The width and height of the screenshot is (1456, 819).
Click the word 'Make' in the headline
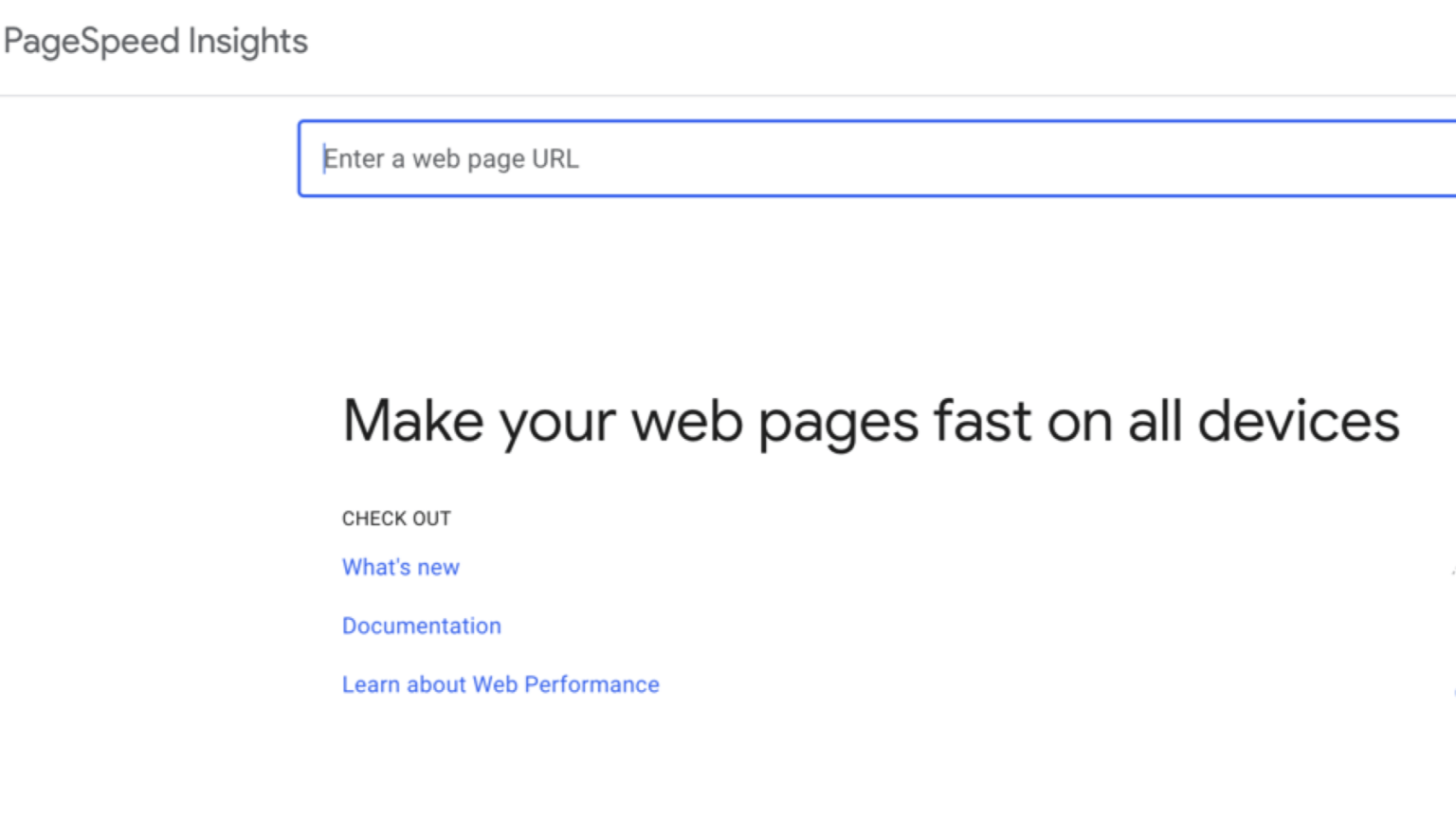click(x=412, y=421)
